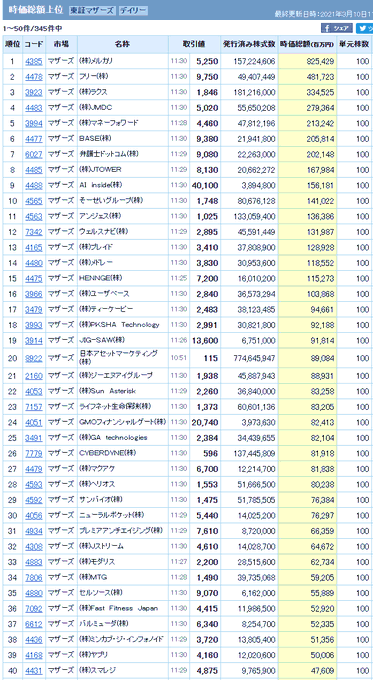
Task: Open stock code 6612 link for バルミューダ
Action: coord(33,624)
